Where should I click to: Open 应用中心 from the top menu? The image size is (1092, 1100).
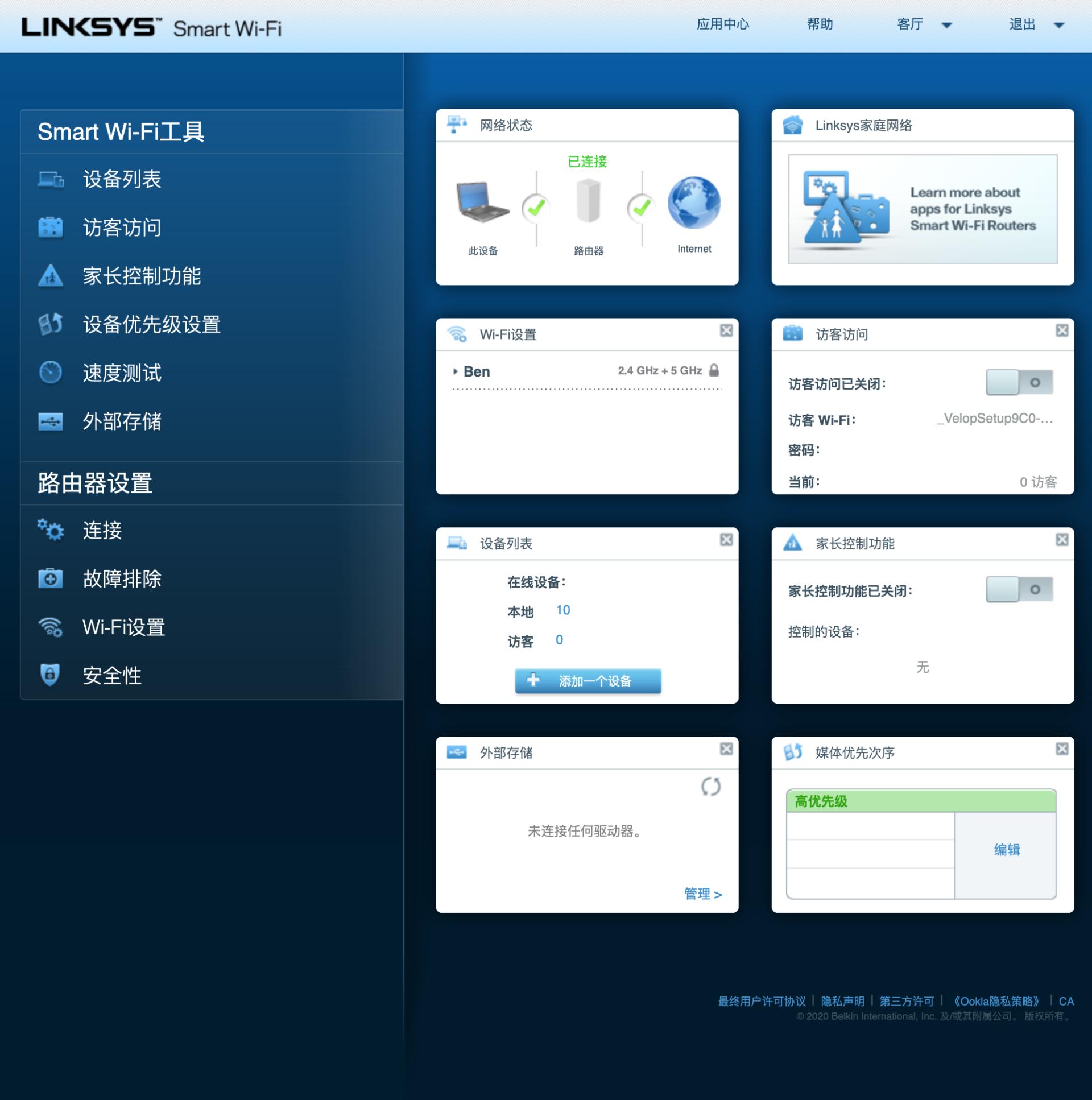(722, 24)
